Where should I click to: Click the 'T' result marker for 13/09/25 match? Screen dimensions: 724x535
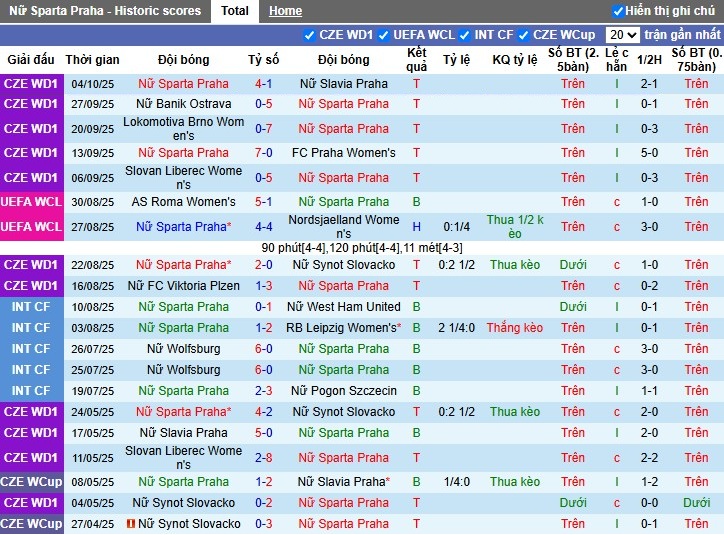[x=417, y=153]
